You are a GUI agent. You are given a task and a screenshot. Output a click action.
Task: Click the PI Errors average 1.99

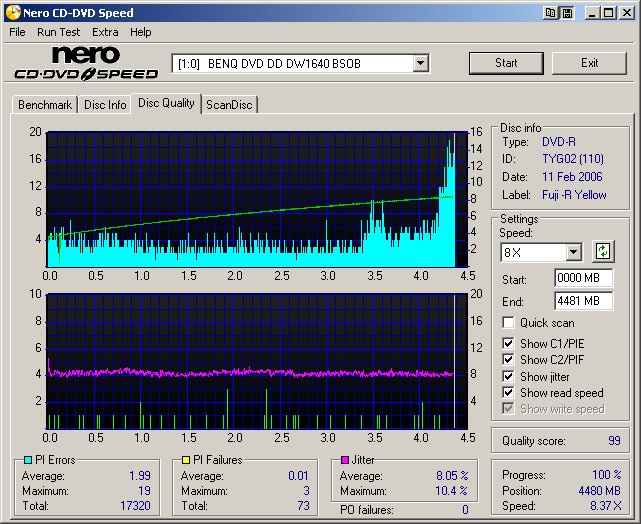[x=140, y=476]
